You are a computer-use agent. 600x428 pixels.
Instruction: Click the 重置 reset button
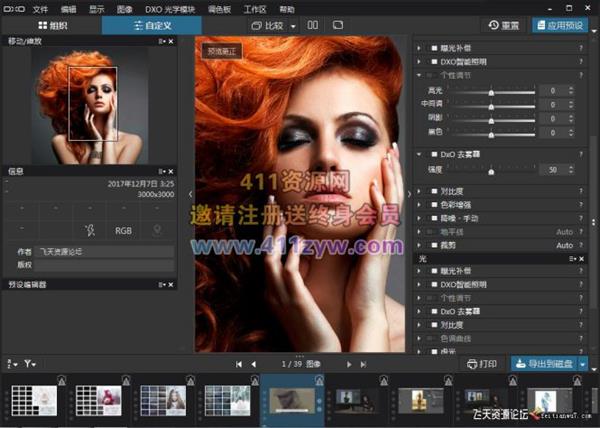point(505,24)
